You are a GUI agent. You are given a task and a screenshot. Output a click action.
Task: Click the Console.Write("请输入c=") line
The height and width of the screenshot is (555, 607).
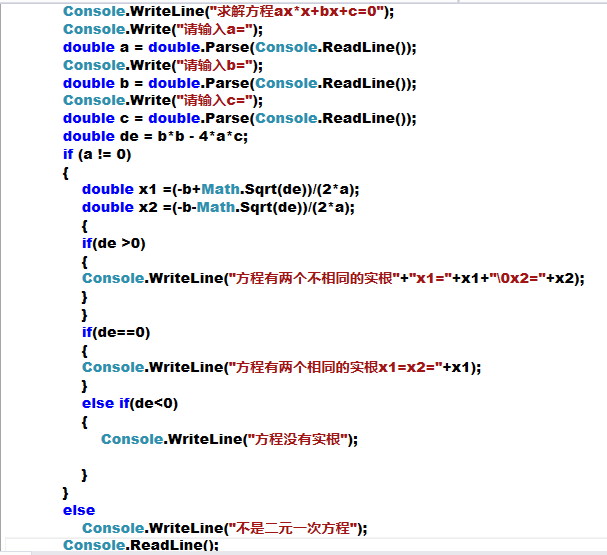(163, 101)
